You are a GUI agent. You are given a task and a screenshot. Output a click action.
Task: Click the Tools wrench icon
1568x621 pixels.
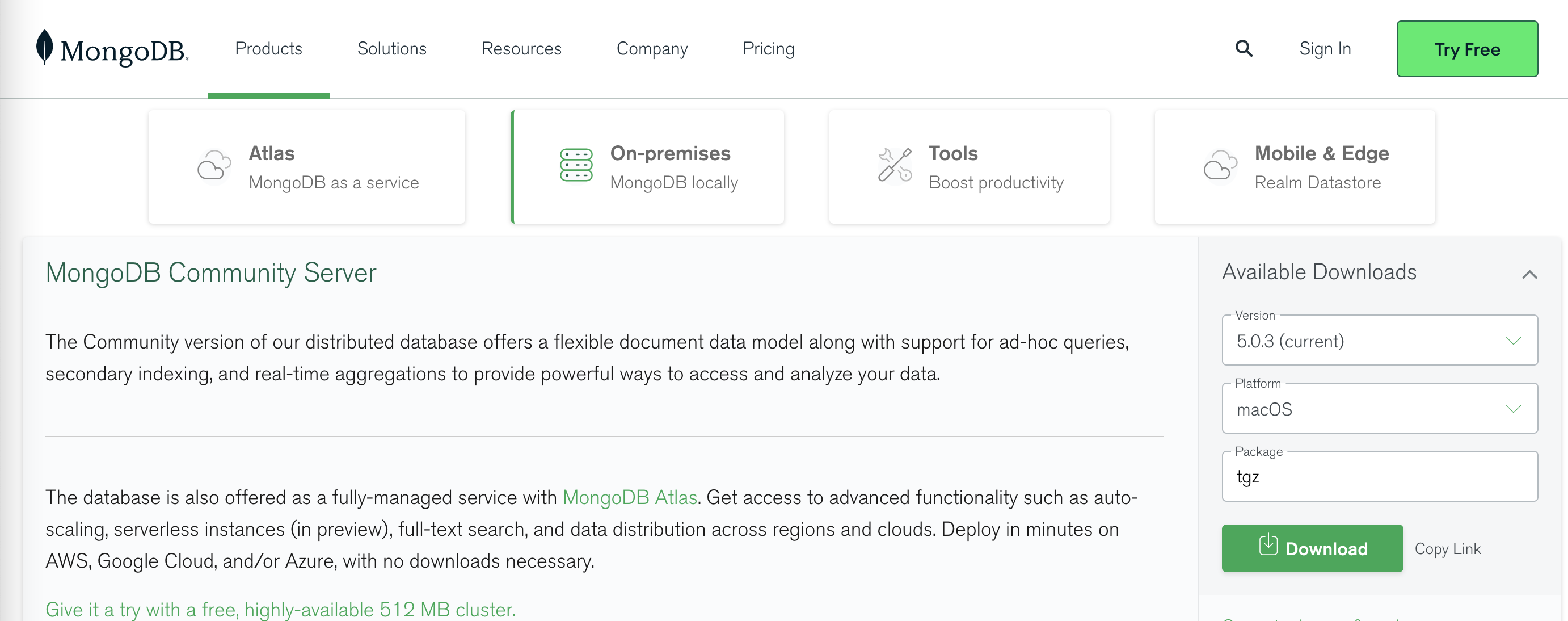(x=892, y=166)
